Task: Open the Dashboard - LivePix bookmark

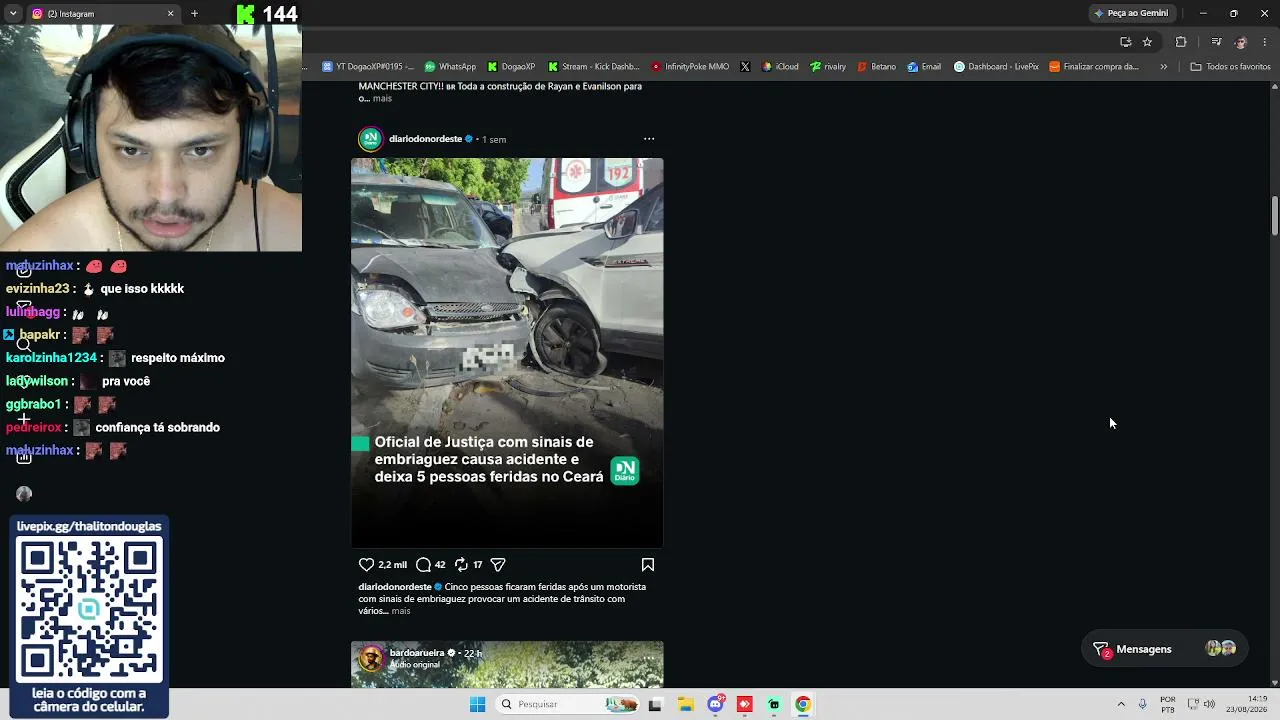Action: tap(996, 67)
